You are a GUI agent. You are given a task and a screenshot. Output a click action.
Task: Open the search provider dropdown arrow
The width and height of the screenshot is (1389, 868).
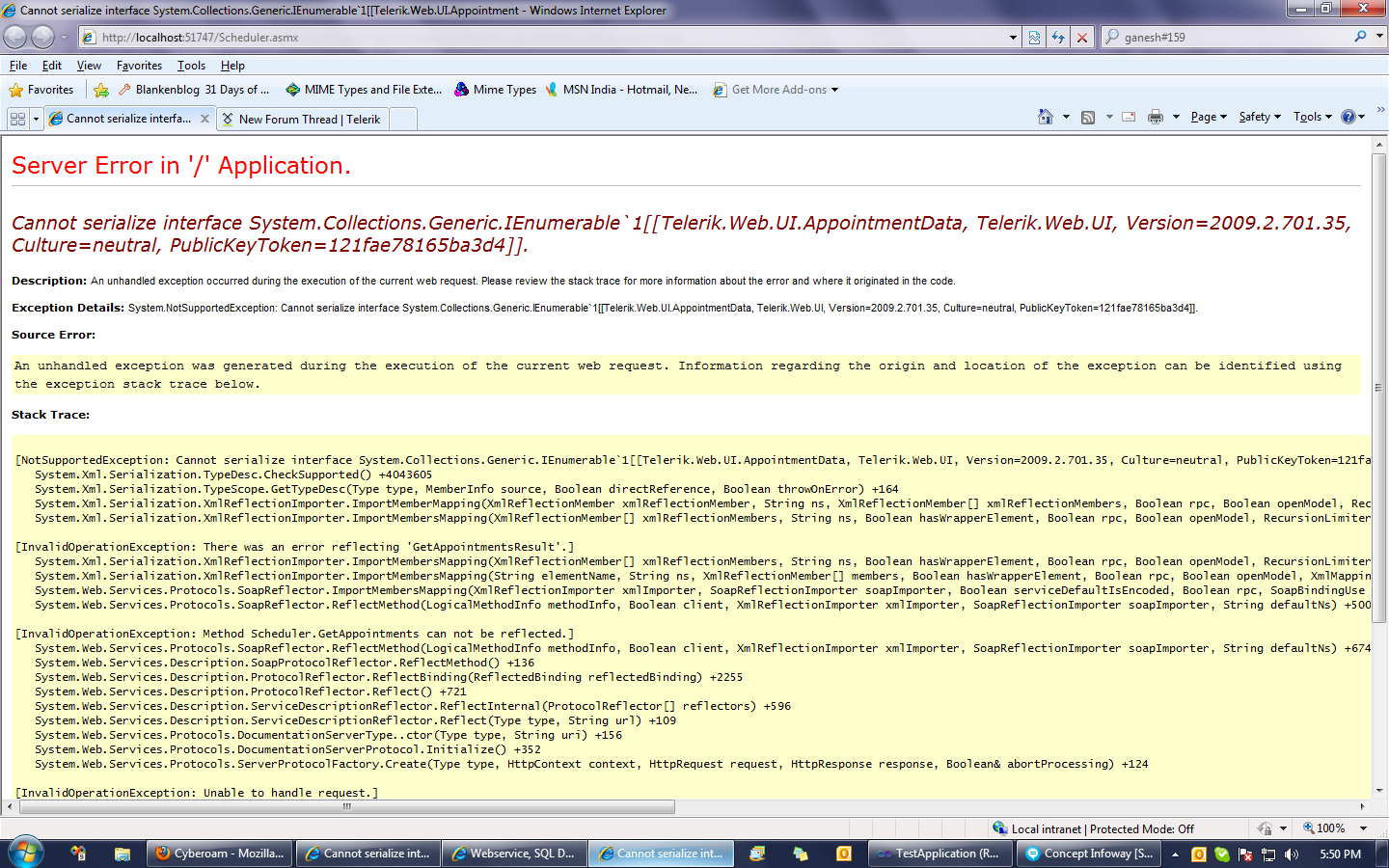pyautogui.click(x=1379, y=37)
